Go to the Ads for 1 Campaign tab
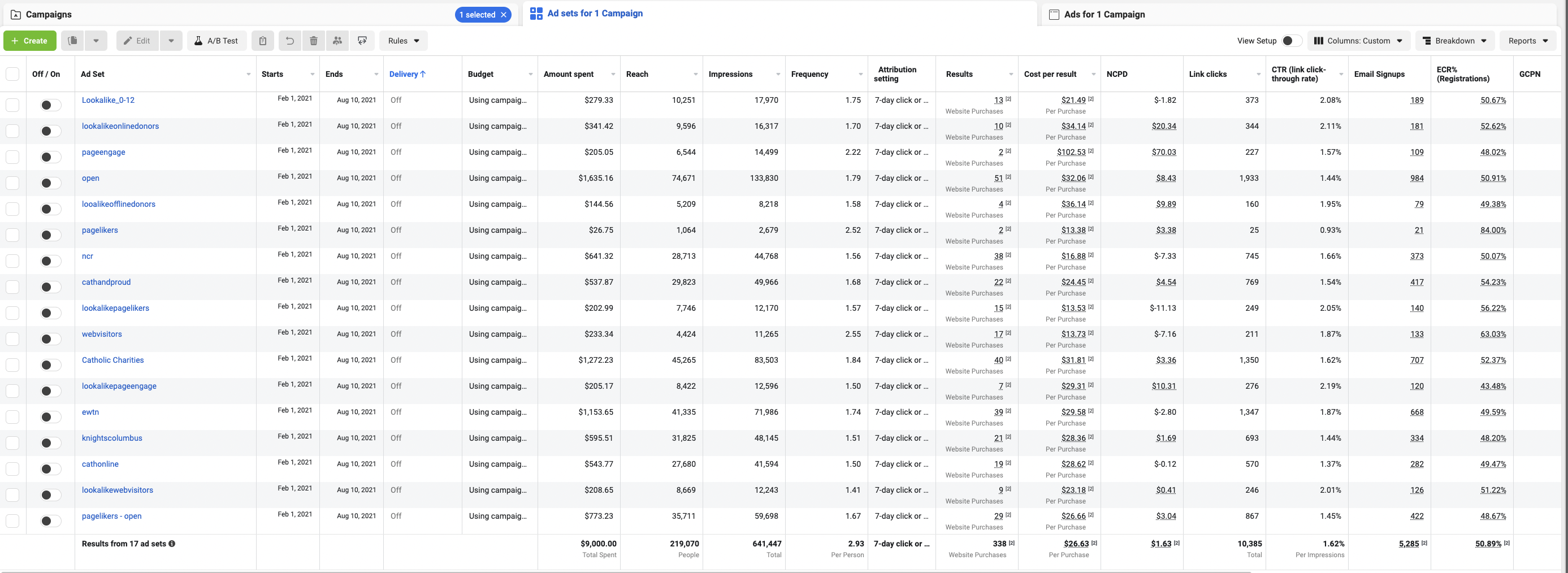The width and height of the screenshot is (1568, 573). (1103, 15)
